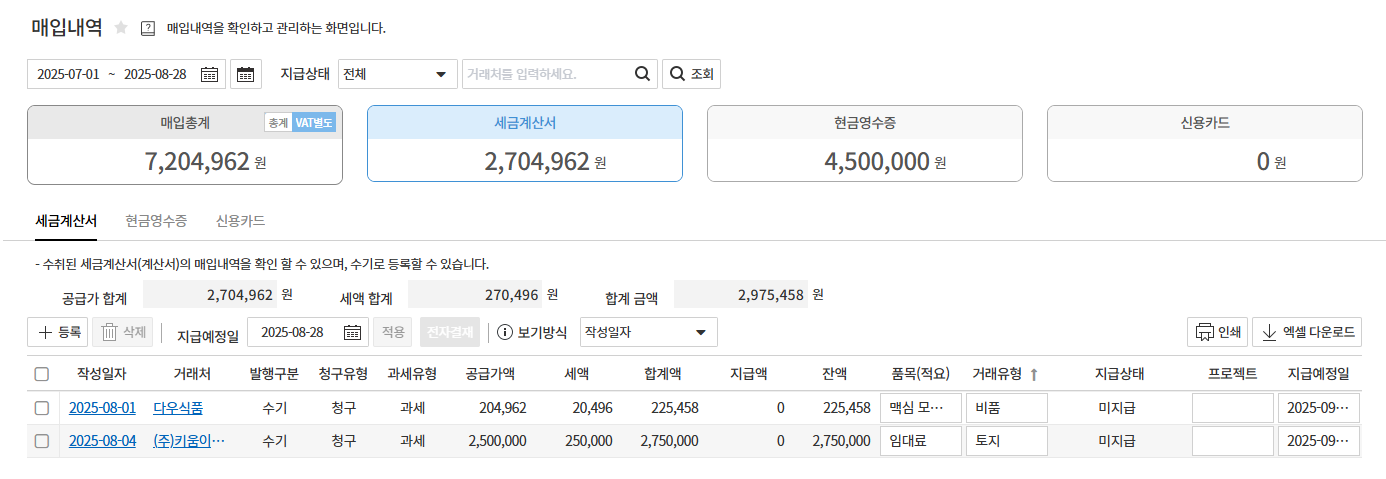Screen dimensions: 1386x479
Task: Switch to the 현금영수증 tab
Action: pyautogui.click(x=156, y=221)
